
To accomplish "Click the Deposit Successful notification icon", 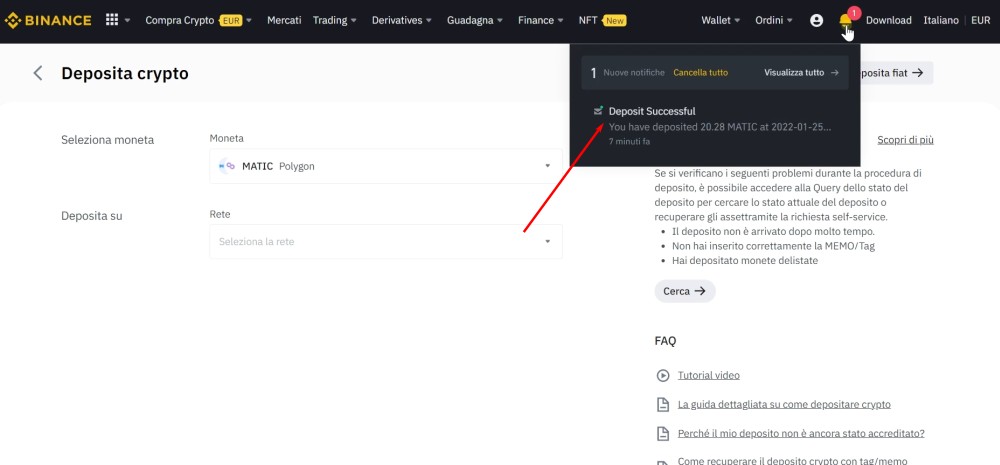I will 598,111.
